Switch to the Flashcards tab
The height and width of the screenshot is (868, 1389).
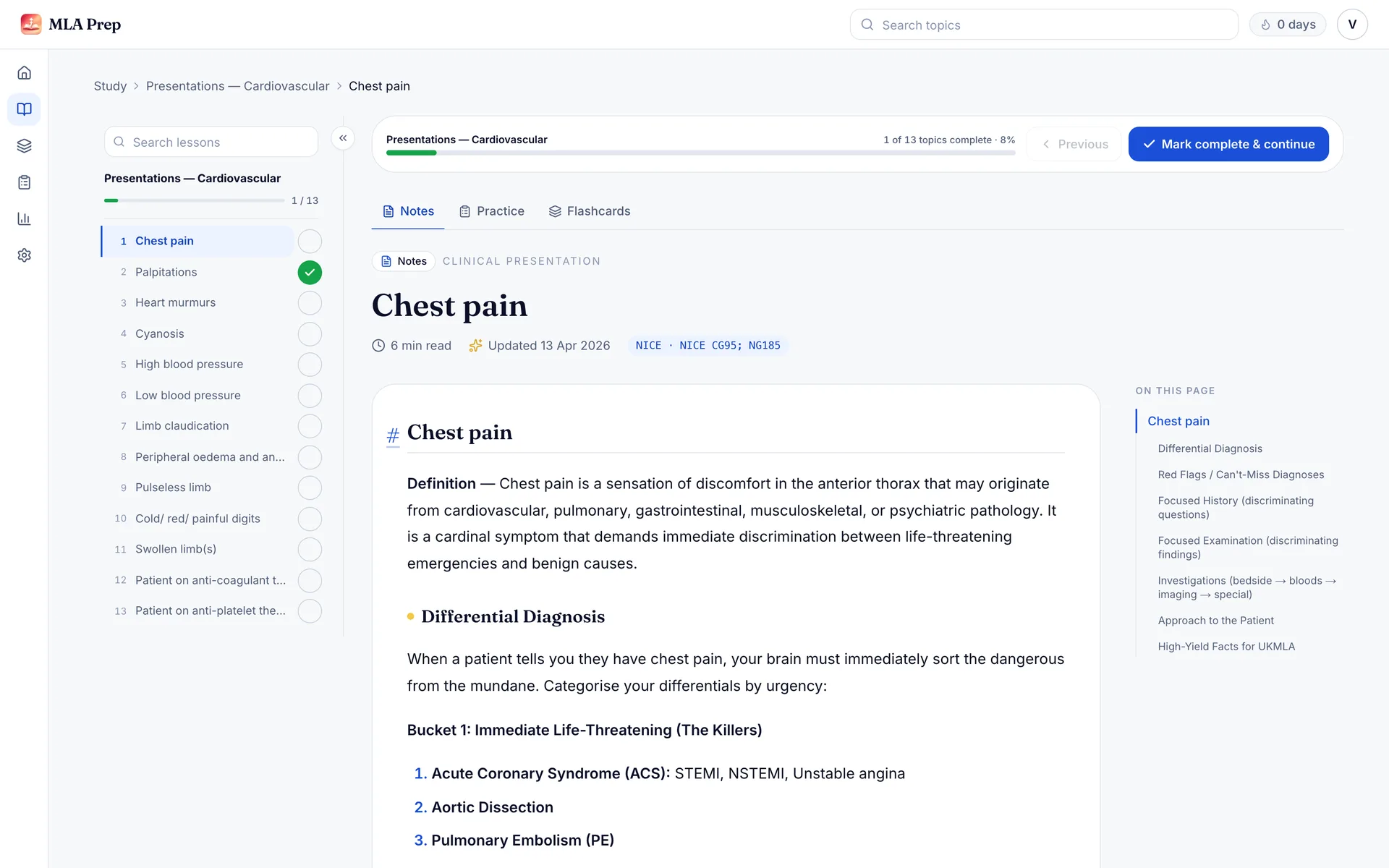coord(590,211)
